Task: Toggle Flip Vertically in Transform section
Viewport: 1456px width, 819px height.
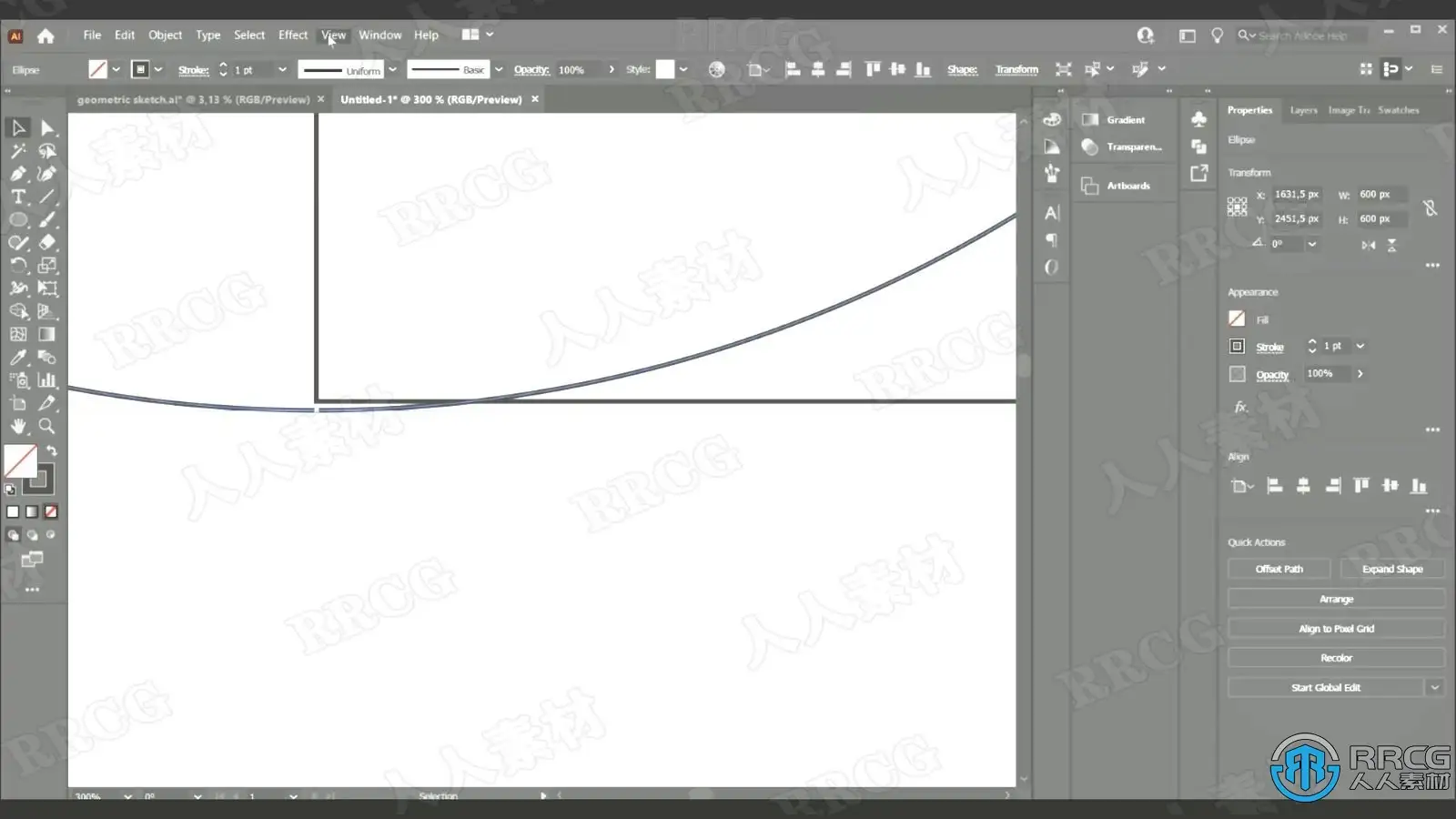Action: tap(1391, 245)
